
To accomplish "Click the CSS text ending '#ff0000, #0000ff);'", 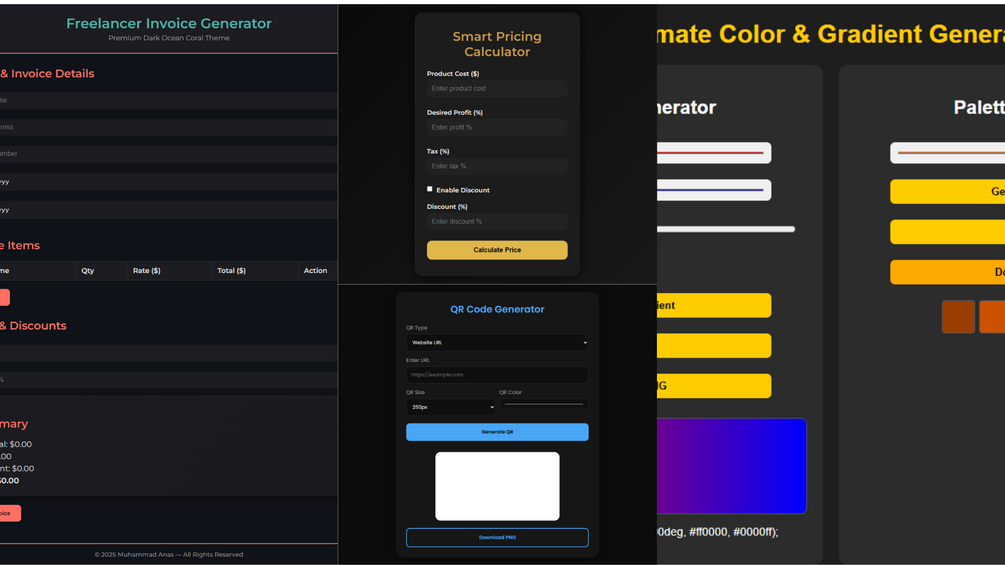I will coord(717,532).
